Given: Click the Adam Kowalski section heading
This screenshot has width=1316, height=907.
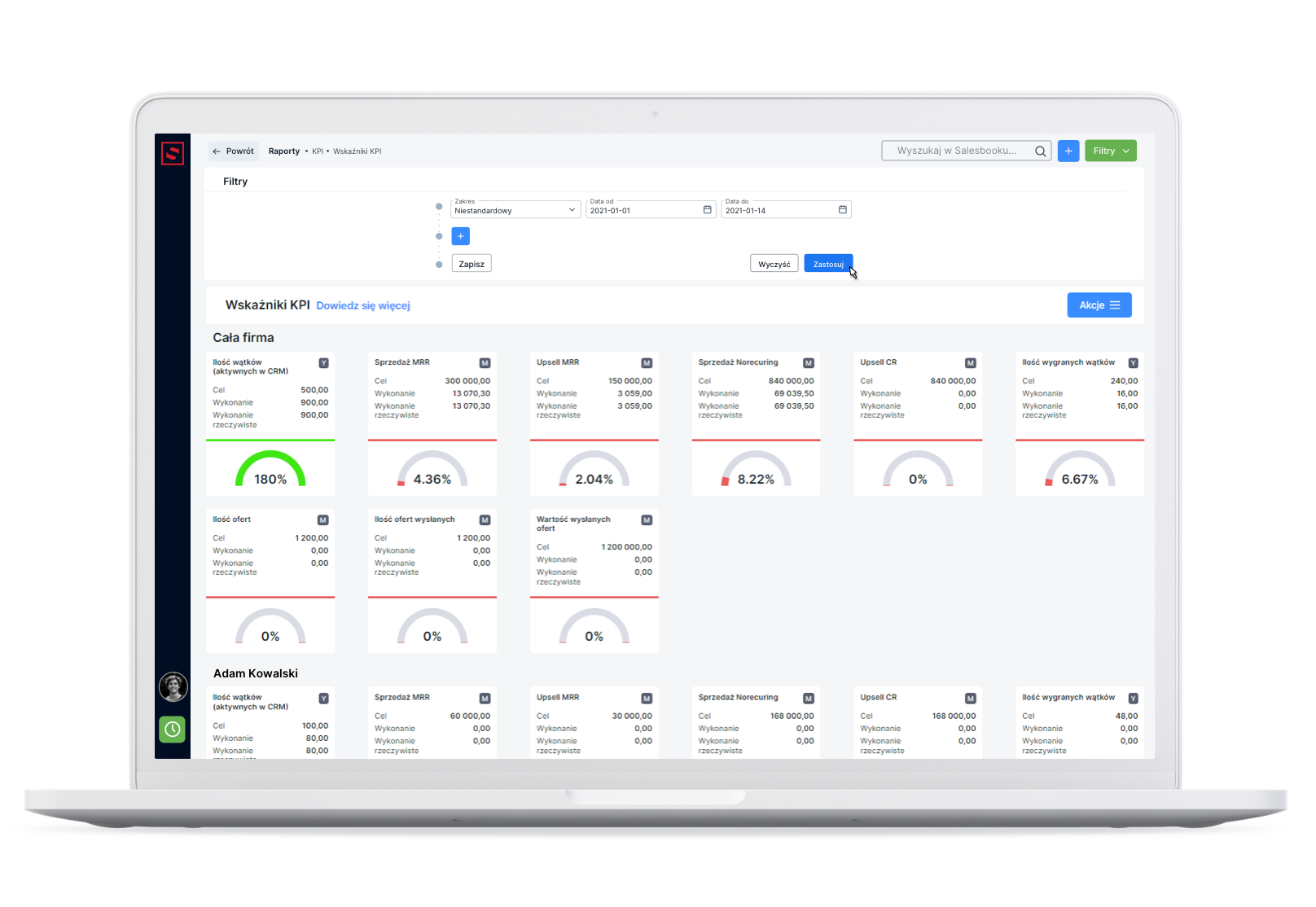Looking at the screenshot, I should tap(256, 673).
